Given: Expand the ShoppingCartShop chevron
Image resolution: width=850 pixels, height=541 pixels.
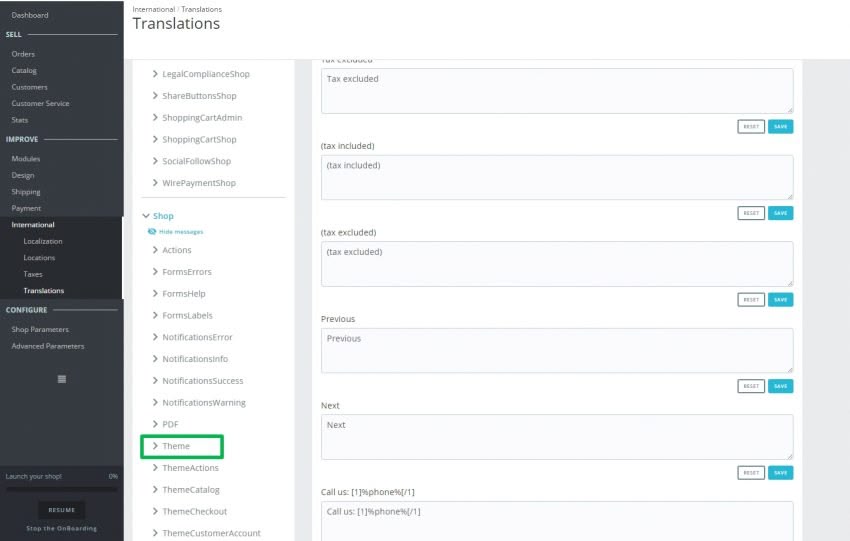Looking at the screenshot, I should 155,139.
